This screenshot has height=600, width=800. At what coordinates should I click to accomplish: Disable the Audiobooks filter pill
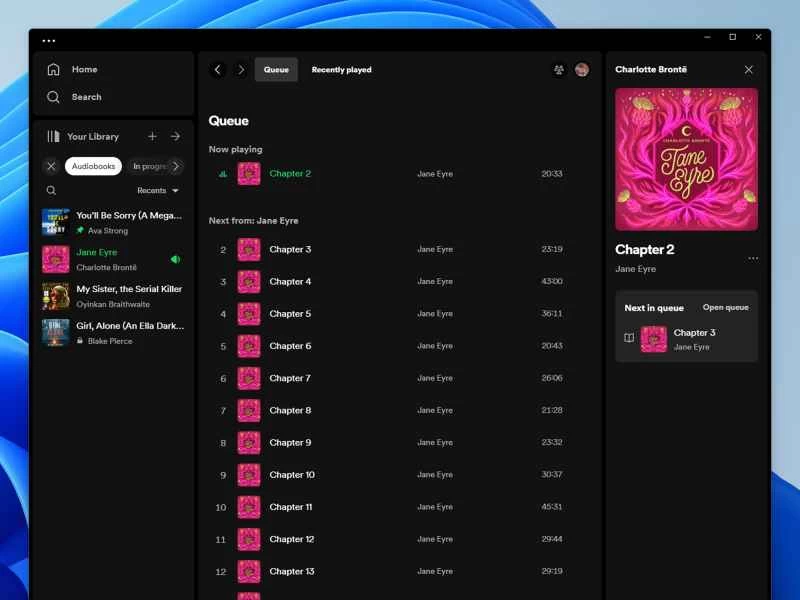(x=93, y=166)
